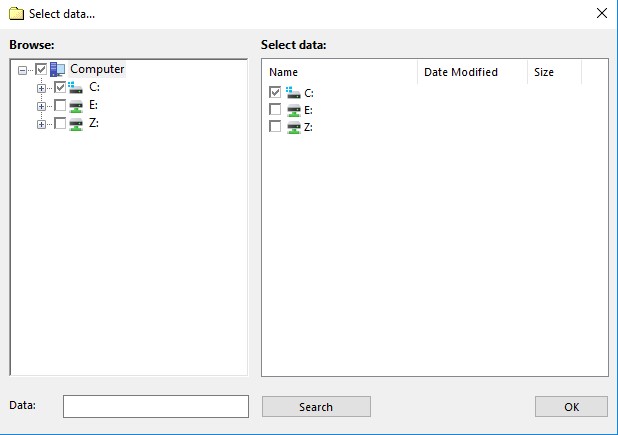Expand the C: drive tree node

[x=41, y=87]
